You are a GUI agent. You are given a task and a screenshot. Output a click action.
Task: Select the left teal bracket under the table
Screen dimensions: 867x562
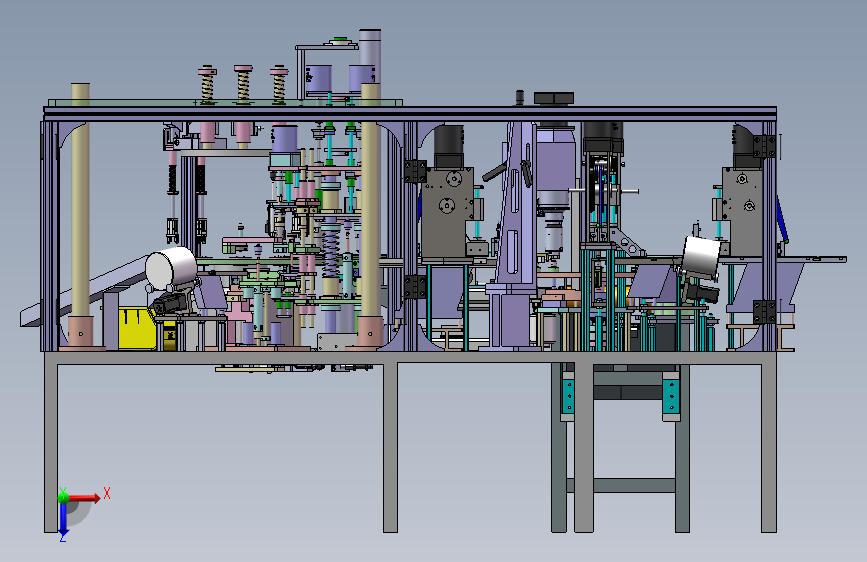coord(568,396)
